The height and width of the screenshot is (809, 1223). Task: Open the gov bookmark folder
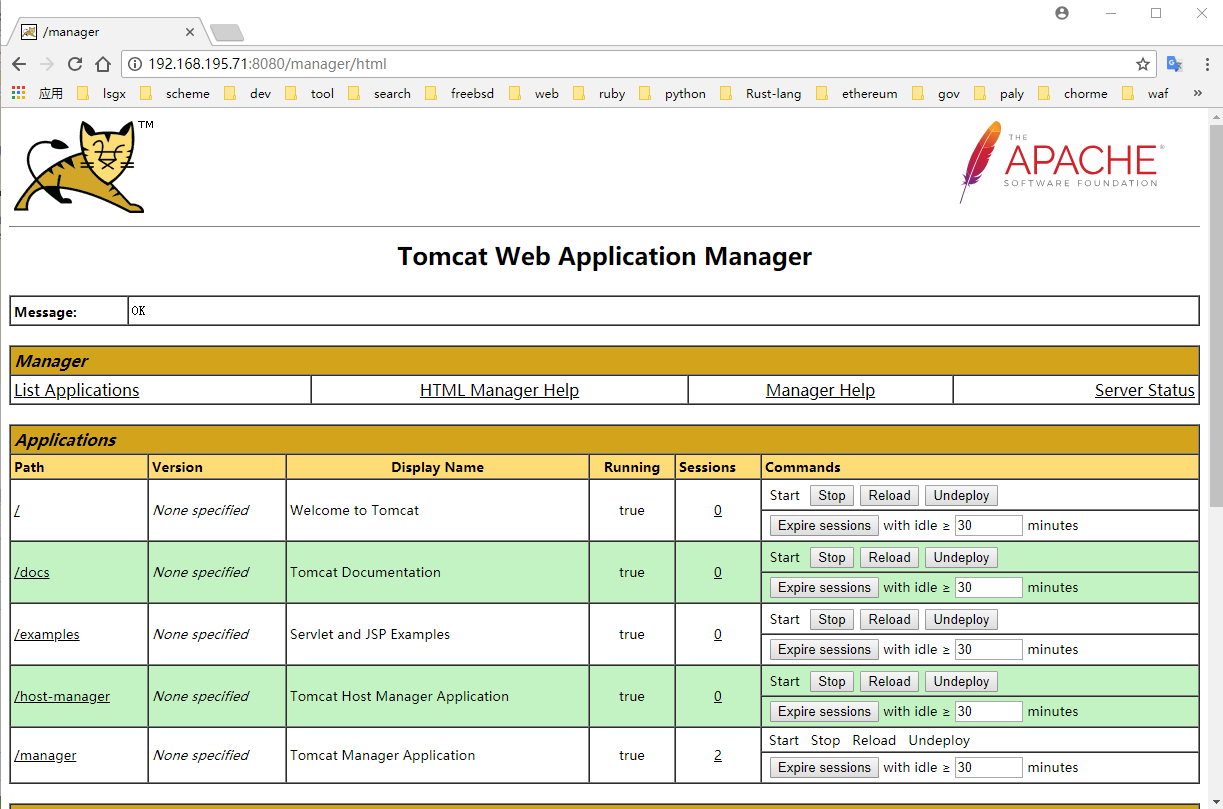pos(936,93)
